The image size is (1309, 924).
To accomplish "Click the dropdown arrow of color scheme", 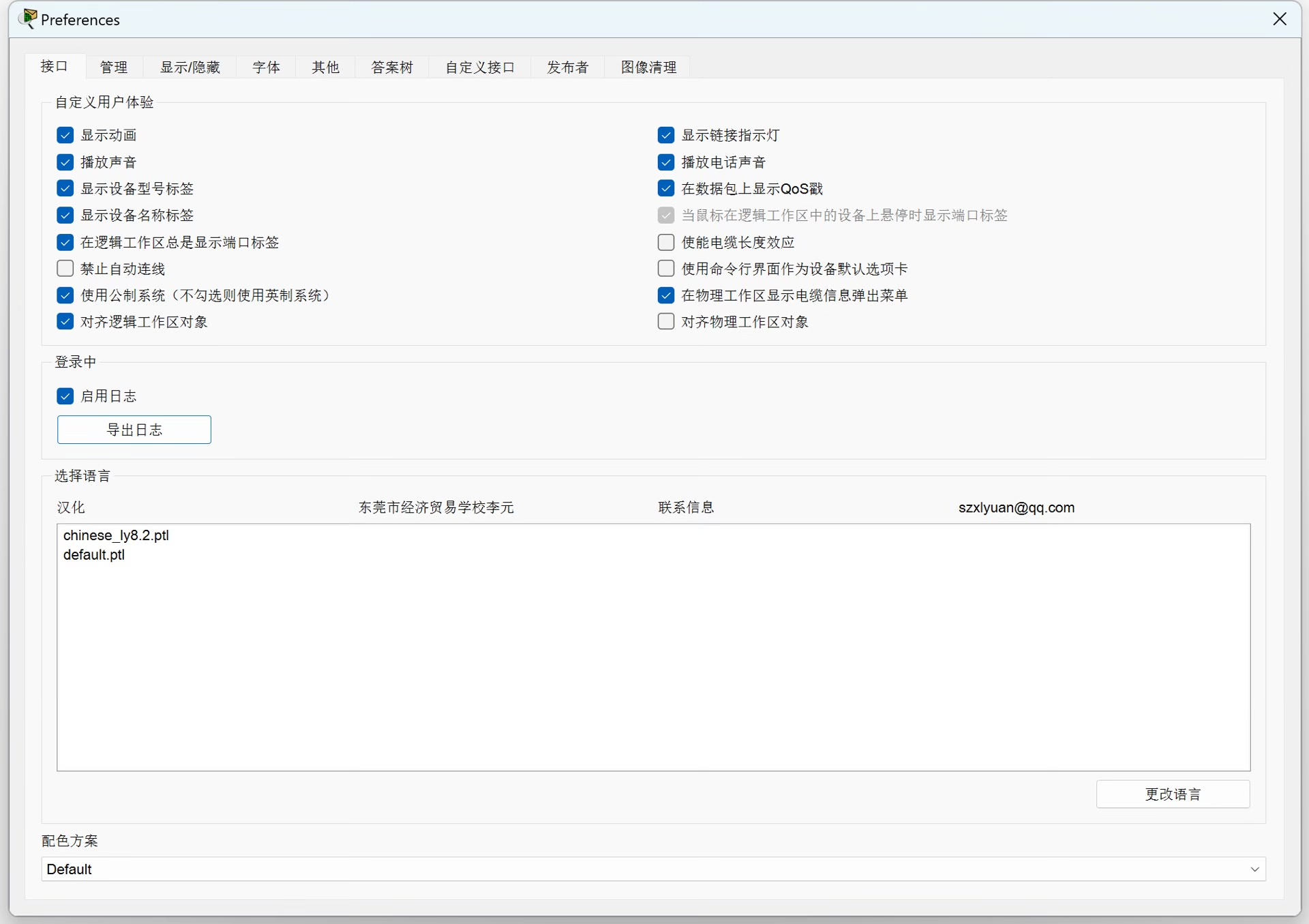I will pyautogui.click(x=1254, y=869).
